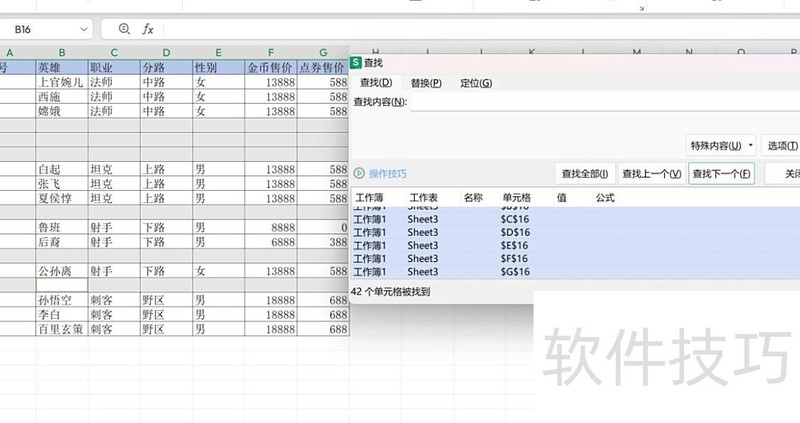Click cell containing 嫦娥

pos(62,111)
